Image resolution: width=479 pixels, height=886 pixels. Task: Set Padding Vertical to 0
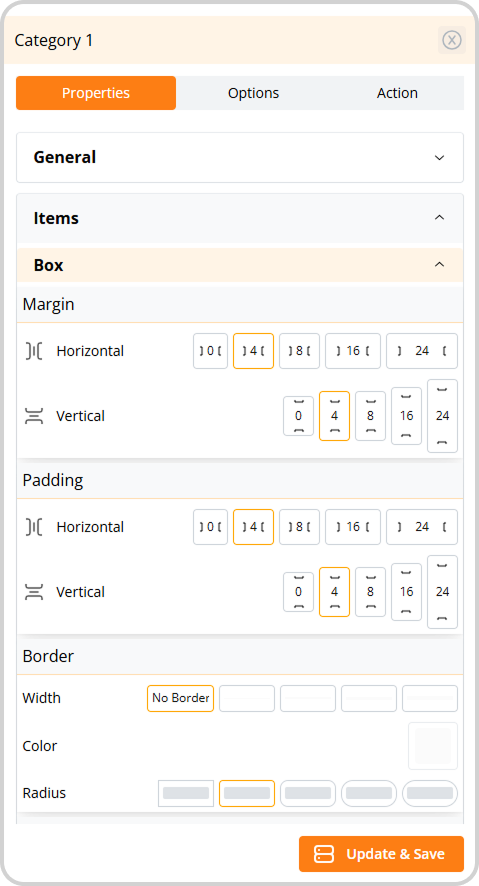(x=298, y=592)
